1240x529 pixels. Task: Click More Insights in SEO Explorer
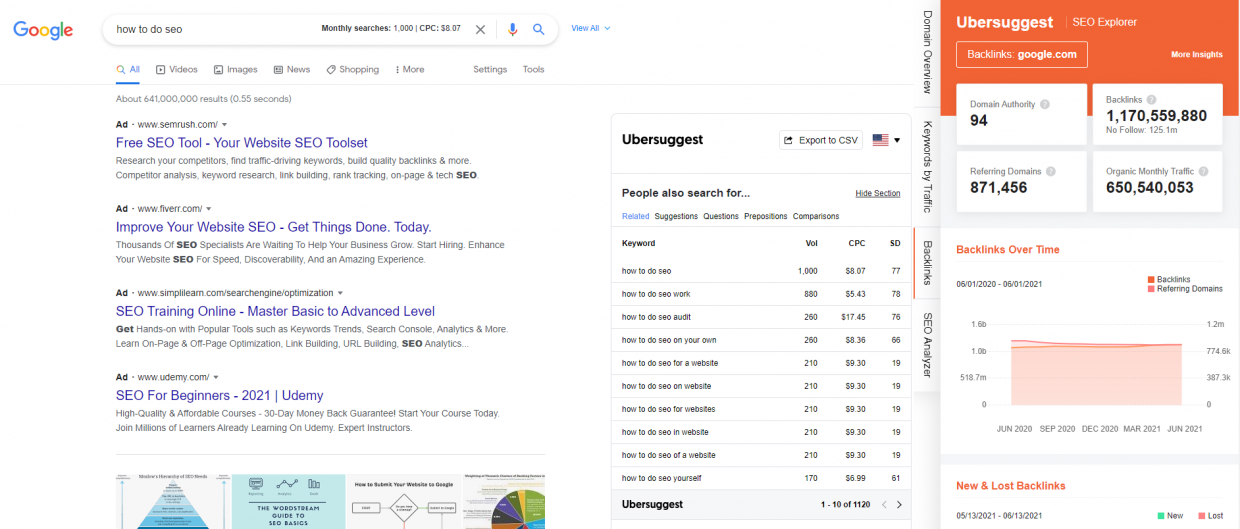1197,54
